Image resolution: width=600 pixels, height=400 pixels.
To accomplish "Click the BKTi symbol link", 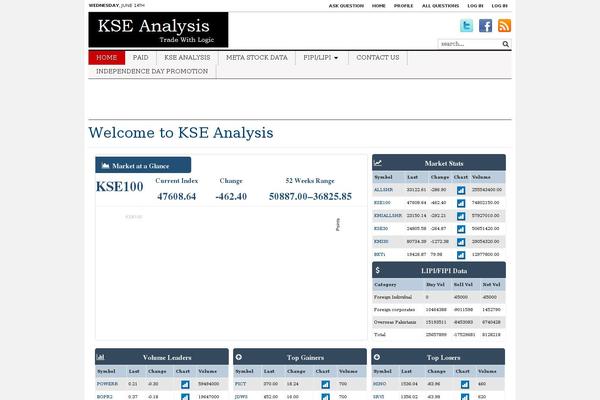I will click(x=380, y=254).
